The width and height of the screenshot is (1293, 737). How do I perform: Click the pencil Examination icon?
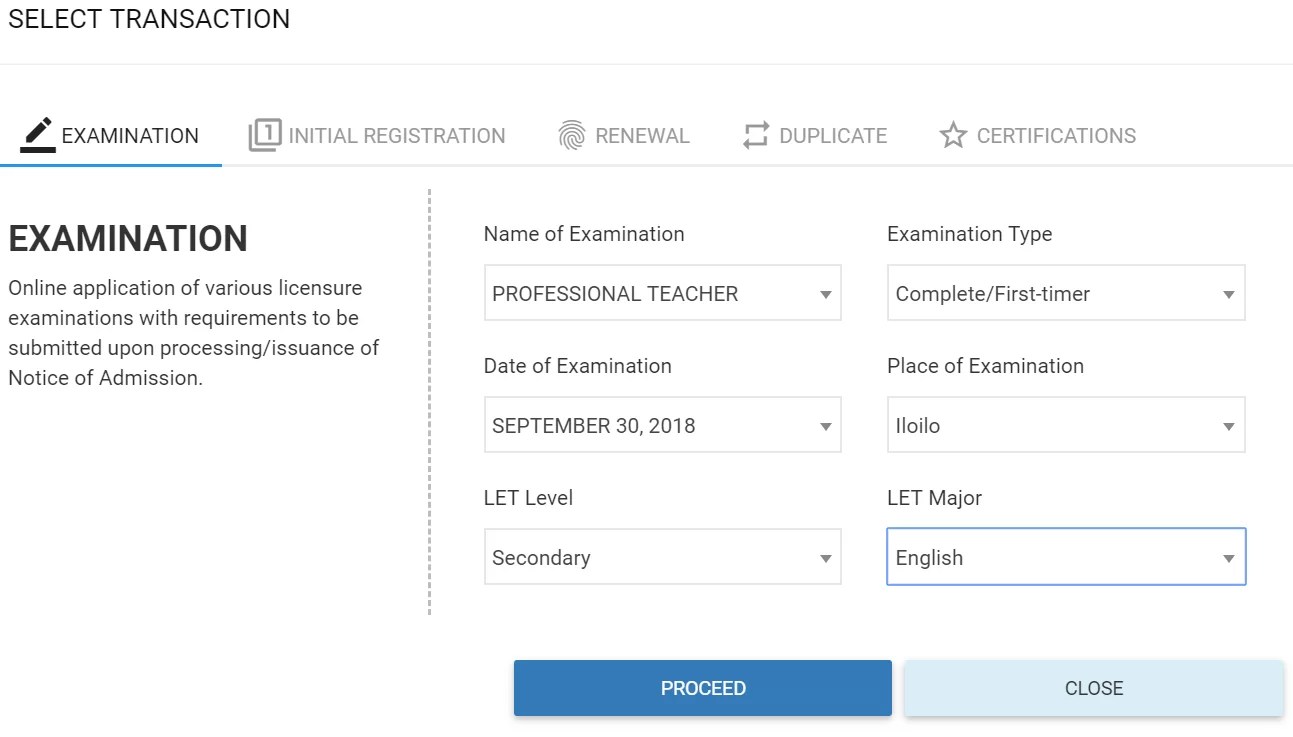(38, 135)
